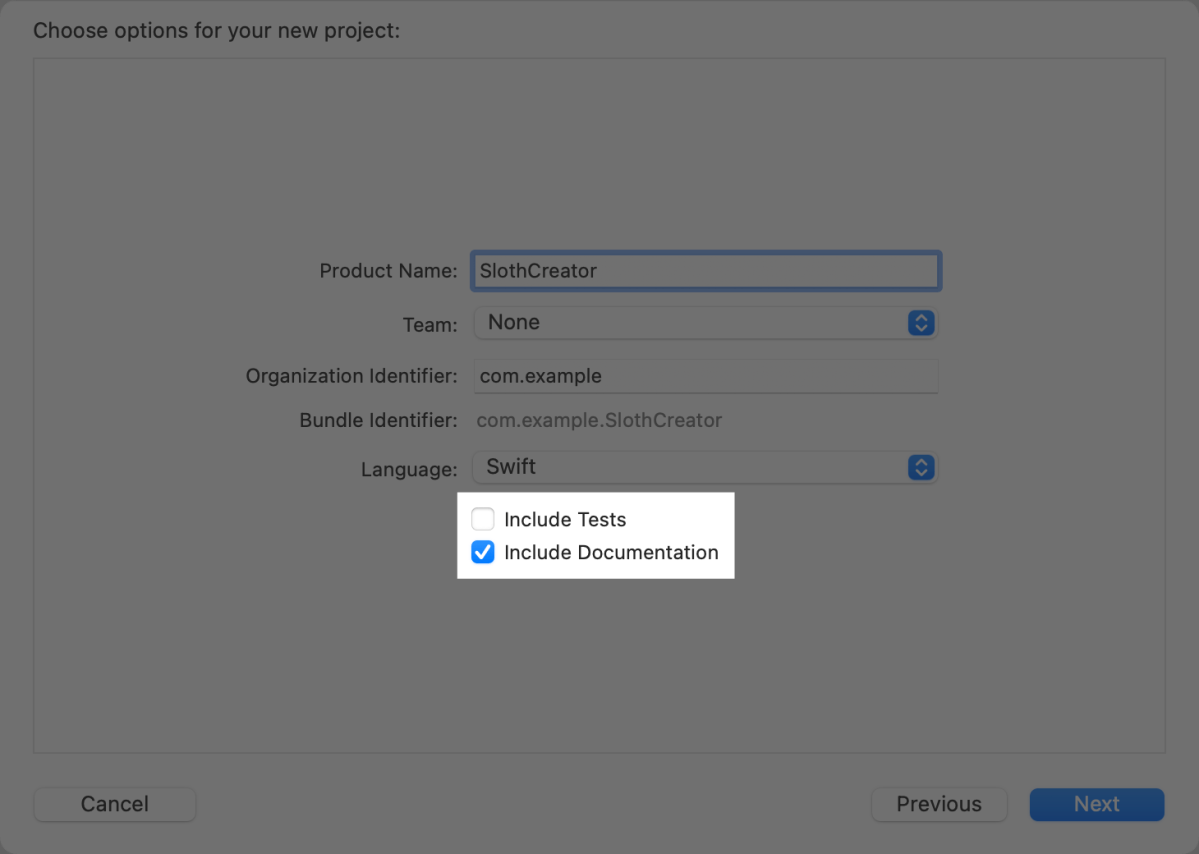Click the Organization Identifier field with com.example
The height and width of the screenshot is (854, 1199).
[x=705, y=377]
